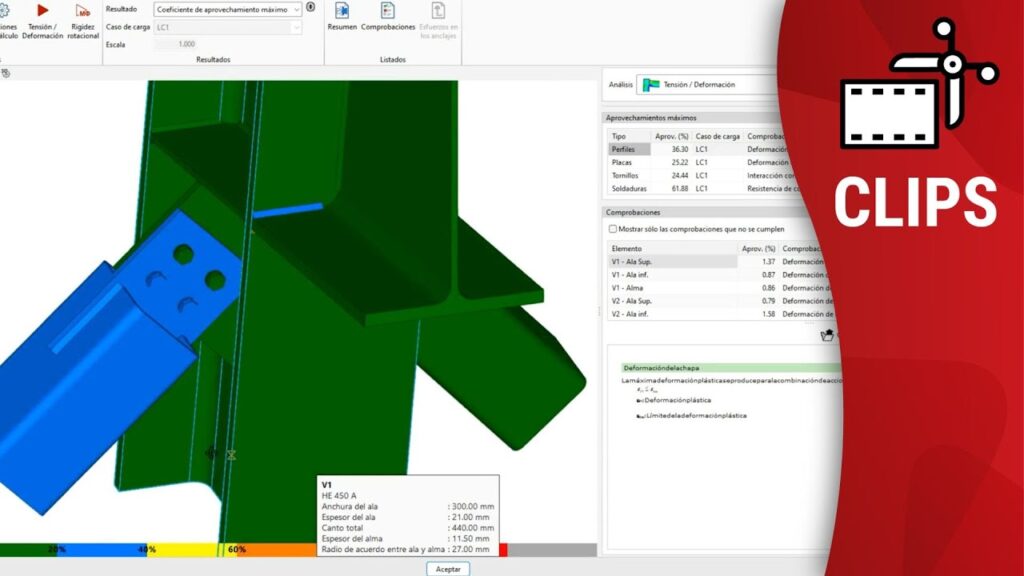The width and height of the screenshot is (1024, 576).
Task: Select the Perfiles row in Aprovechamientos máximos
Action: [629, 149]
